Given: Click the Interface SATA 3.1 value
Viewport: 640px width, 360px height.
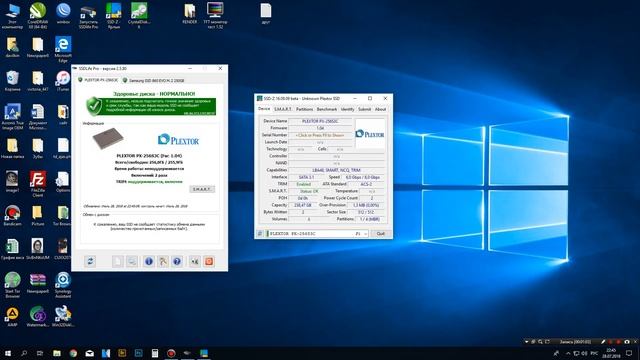Looking at the screenshot, I should 306,177.
